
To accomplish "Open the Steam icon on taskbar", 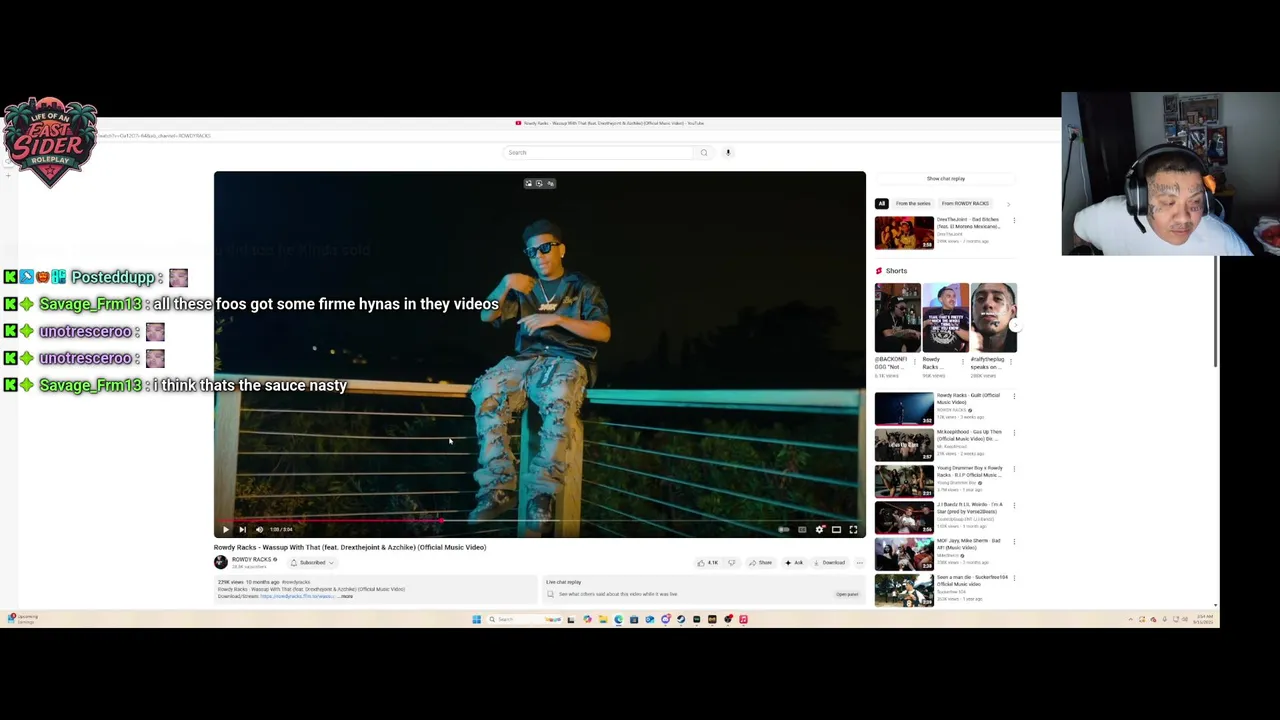I will (x=681, y=620).
